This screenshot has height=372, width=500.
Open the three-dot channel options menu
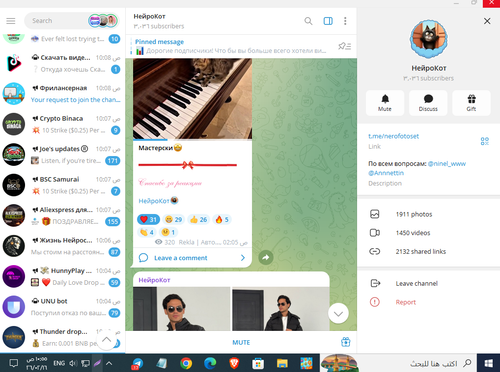(345, 21)
